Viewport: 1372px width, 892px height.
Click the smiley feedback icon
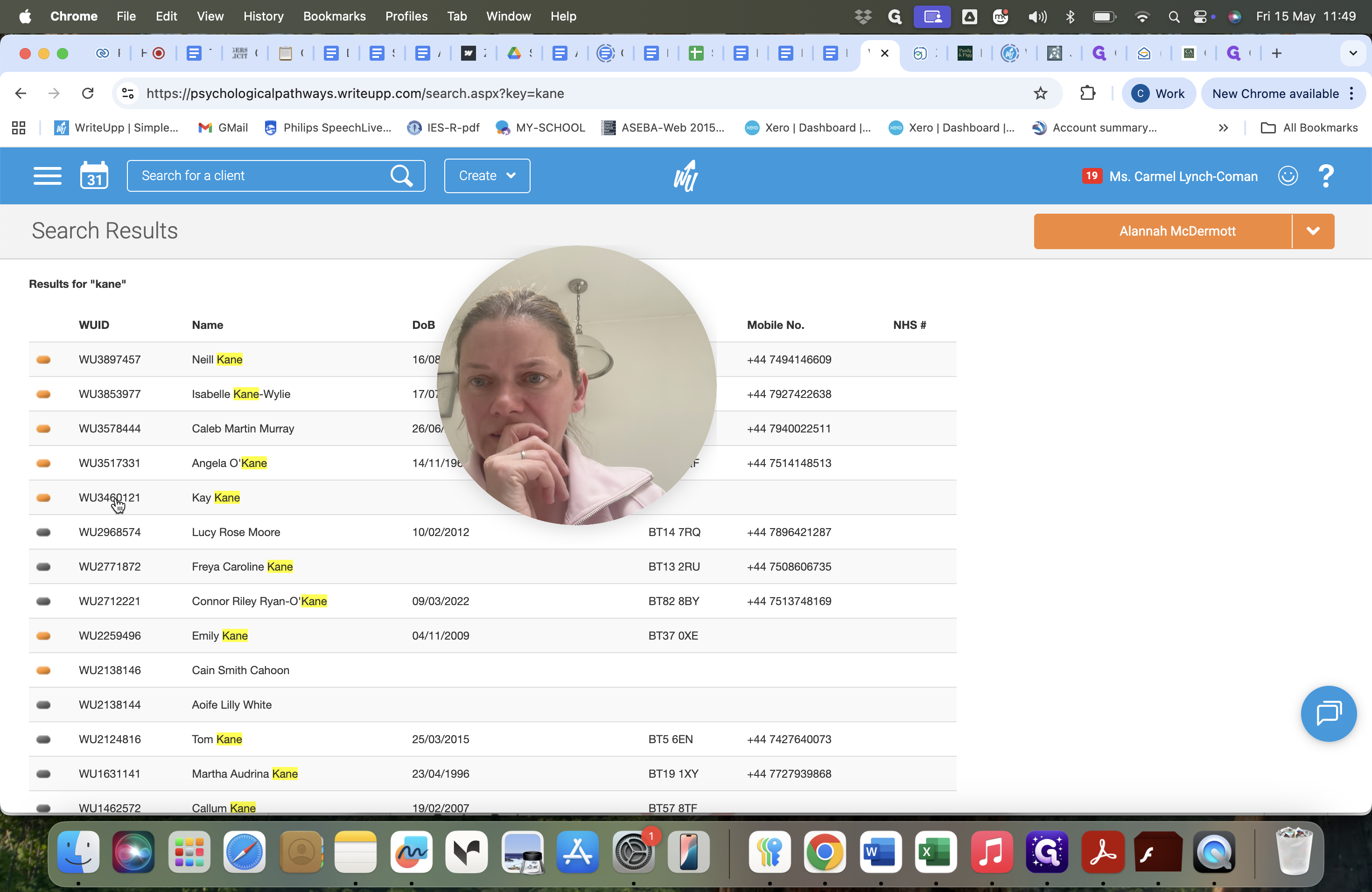1288,176
